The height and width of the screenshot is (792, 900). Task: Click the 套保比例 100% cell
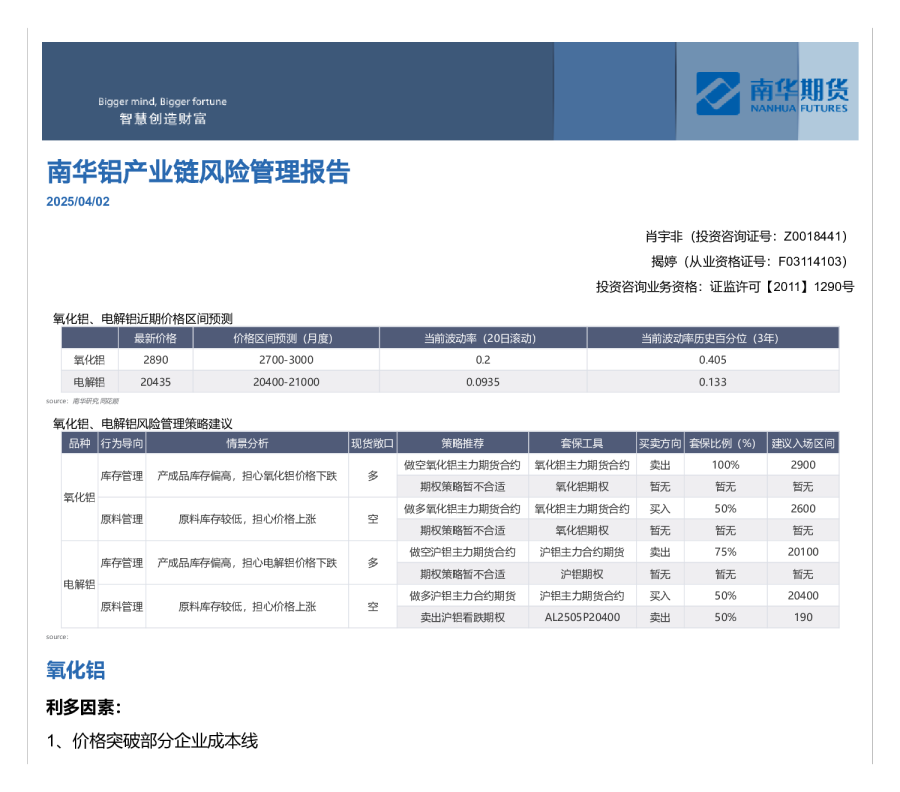point(725,465)
